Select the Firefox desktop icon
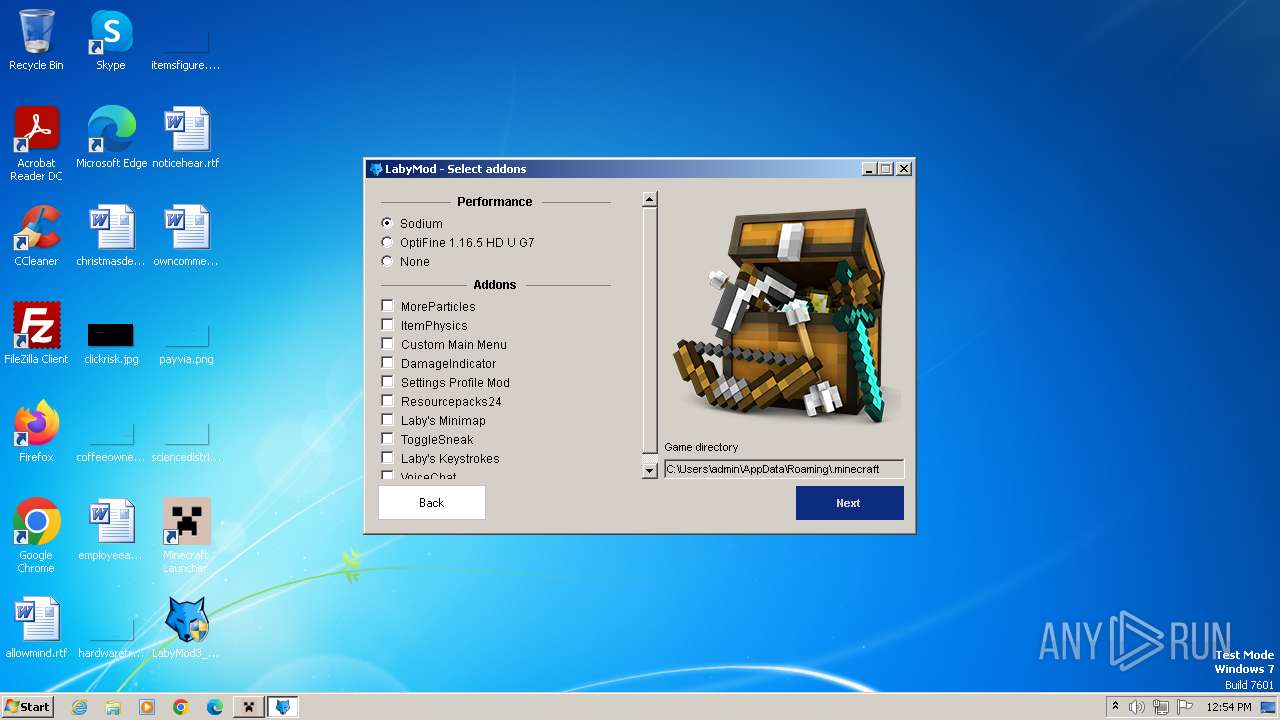1280x720 pixels. pyautogui.click(x=36, y=433)
